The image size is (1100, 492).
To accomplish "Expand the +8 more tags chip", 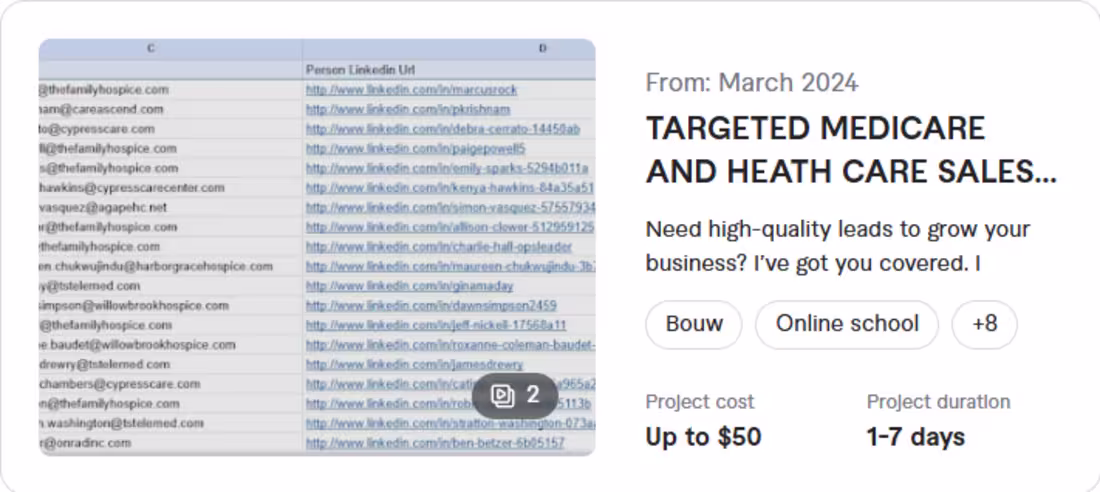I will pos(984,324).
